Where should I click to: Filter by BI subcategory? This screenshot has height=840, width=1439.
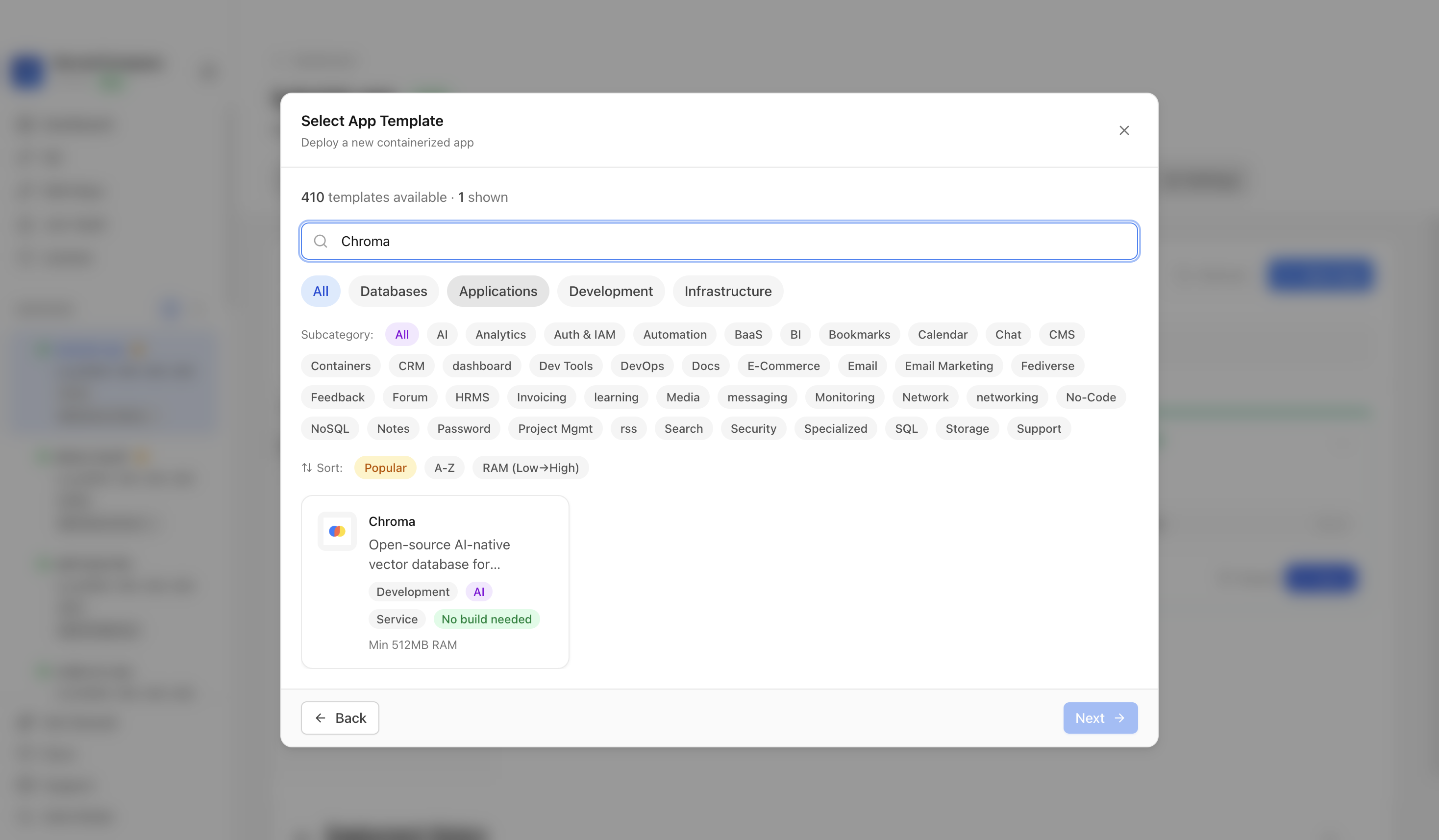[x=795, y=335]
